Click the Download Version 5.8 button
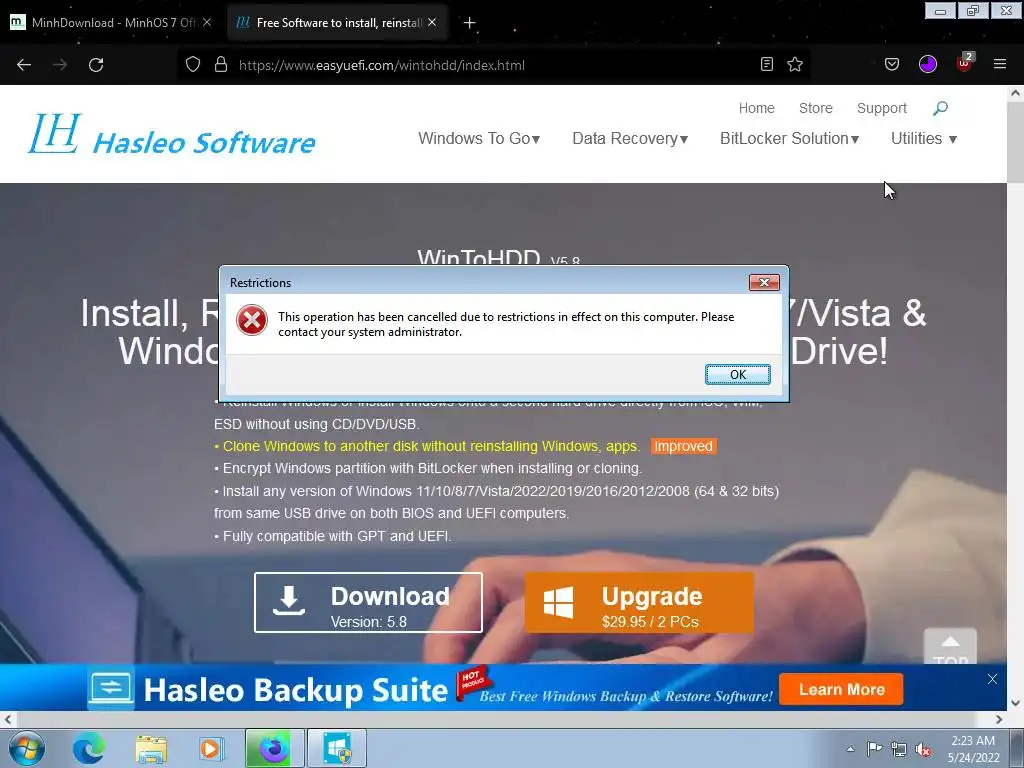Viewport: 1024px width, 768px height. 368,602
